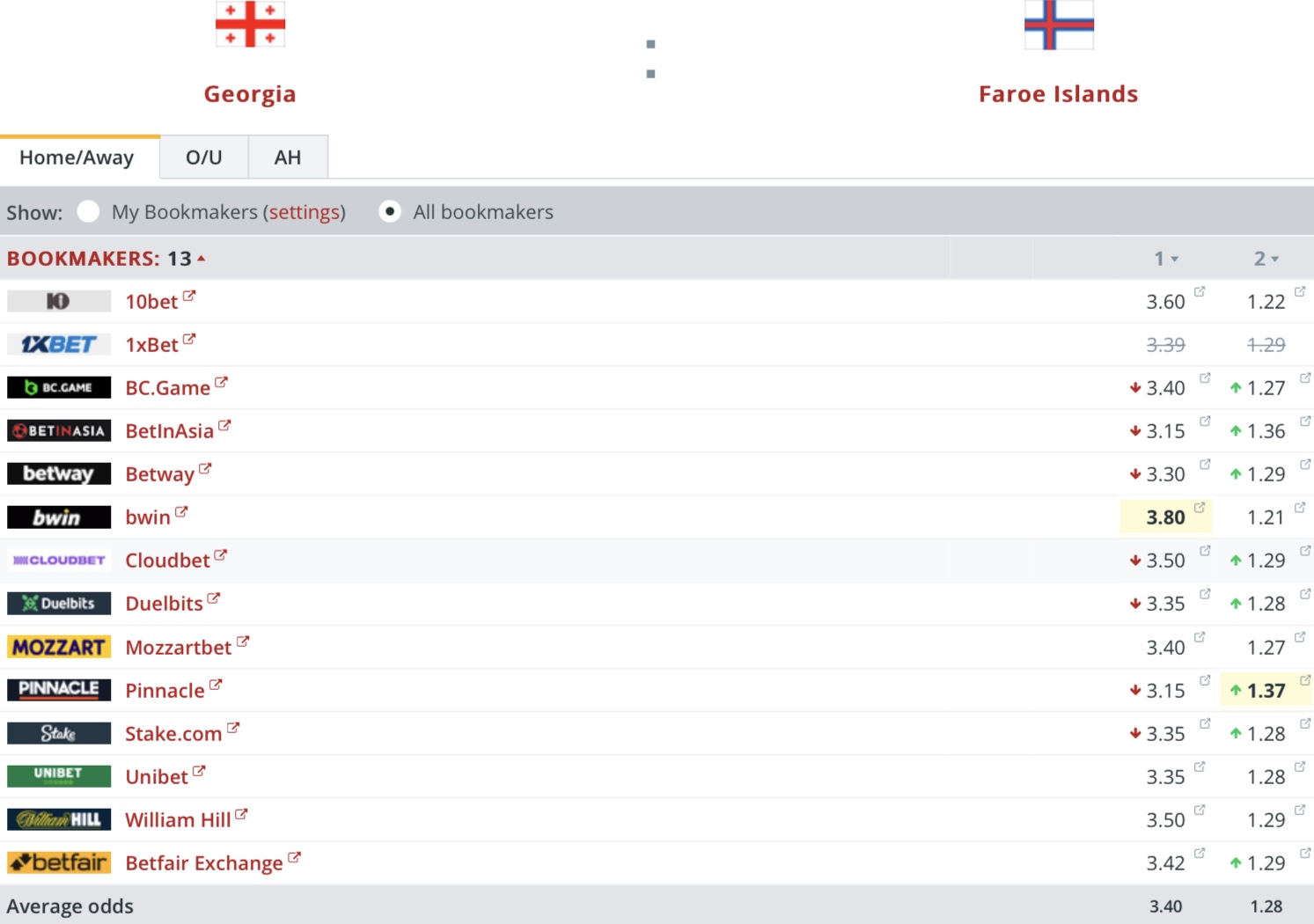Click the highlighted 3.80 bwin odds
1314x924 pixels.
coord(1165,517)
